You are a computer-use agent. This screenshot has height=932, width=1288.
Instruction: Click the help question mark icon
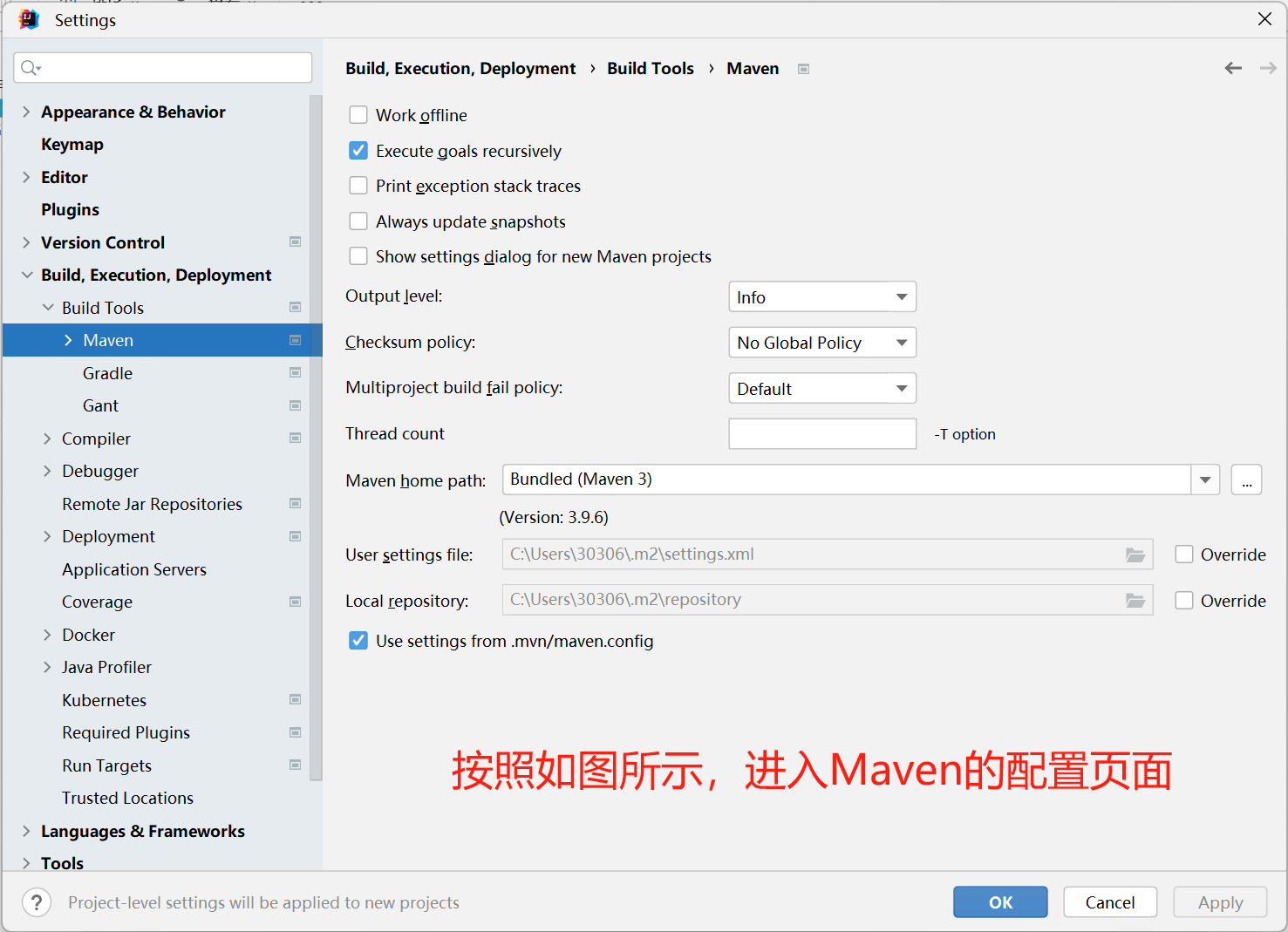pos(37,902)
